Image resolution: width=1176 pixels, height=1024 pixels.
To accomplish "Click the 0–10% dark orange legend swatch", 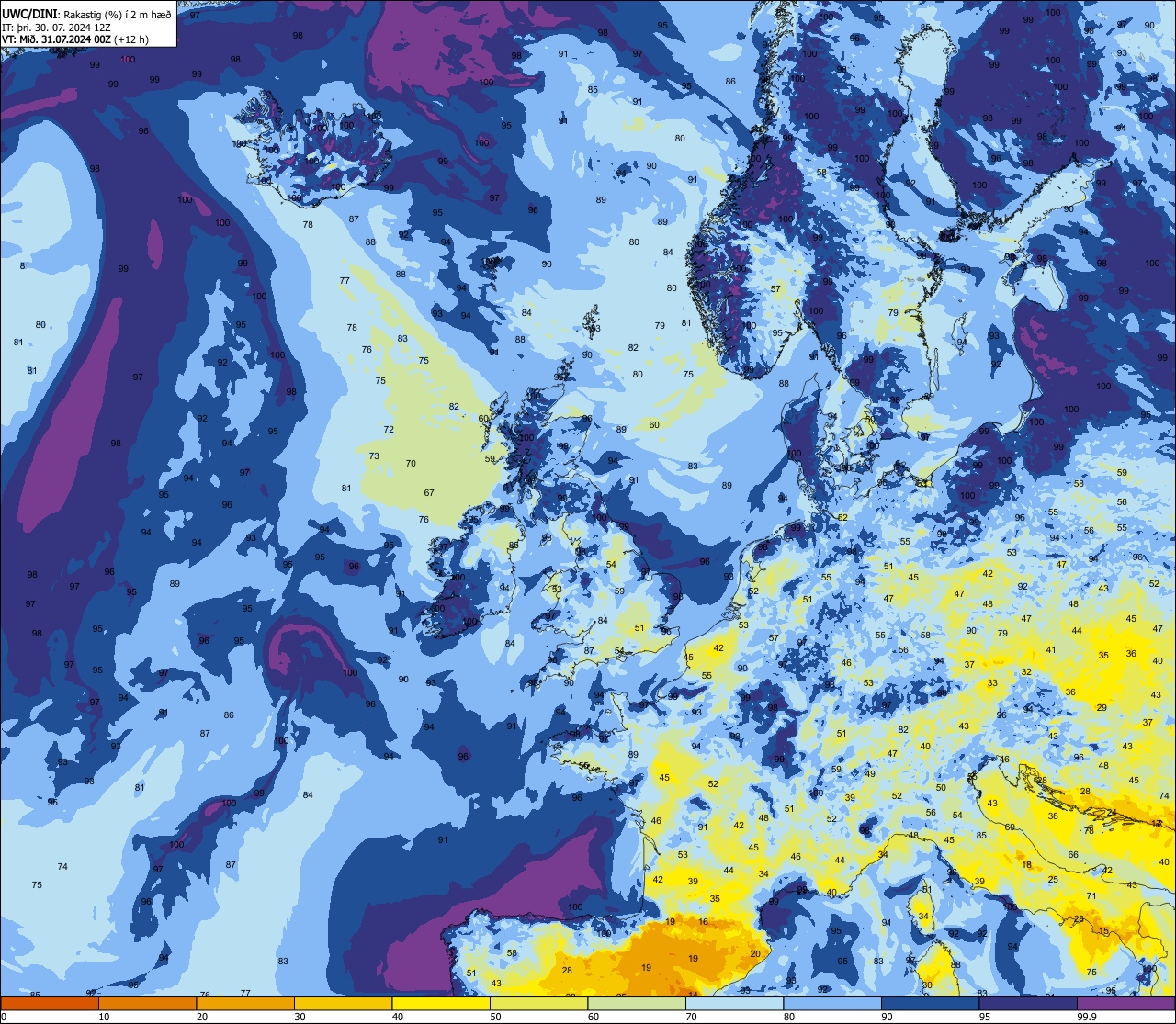I will point(50,1003).
